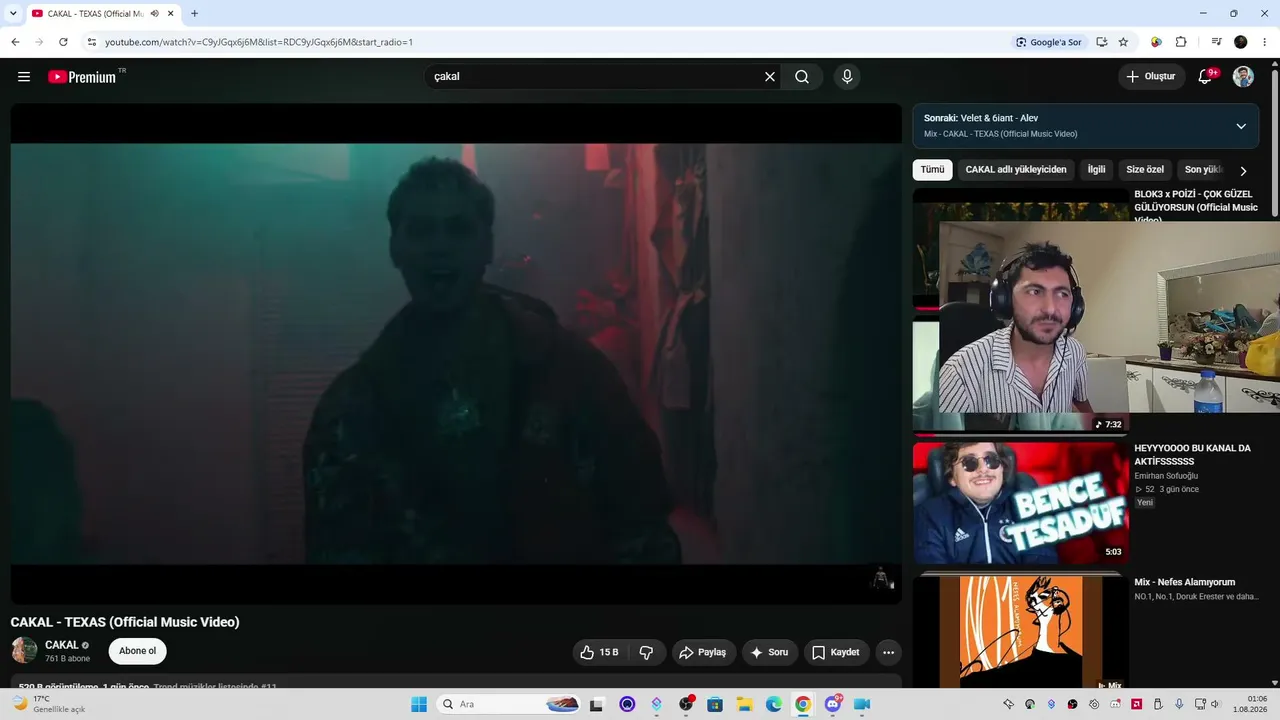Open BLOK3 x POİZİ ÇOK GÜZEL GÜLÜYORSUN title
This screenshot has height=720, width=1280.
[1196, 206]
